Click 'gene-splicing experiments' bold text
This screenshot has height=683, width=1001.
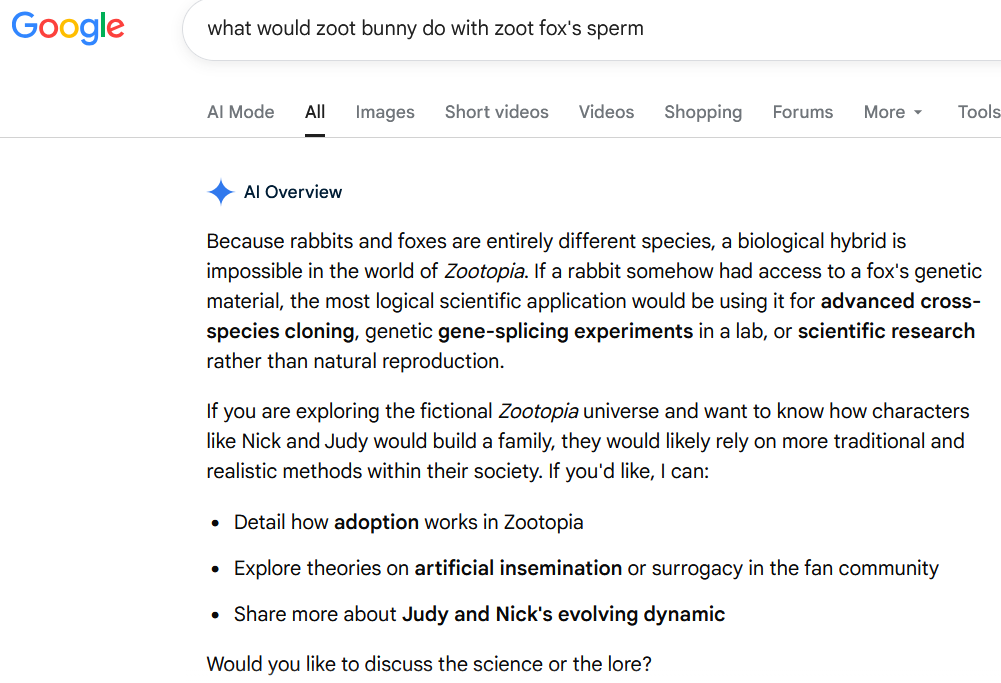tap(566, 331)
